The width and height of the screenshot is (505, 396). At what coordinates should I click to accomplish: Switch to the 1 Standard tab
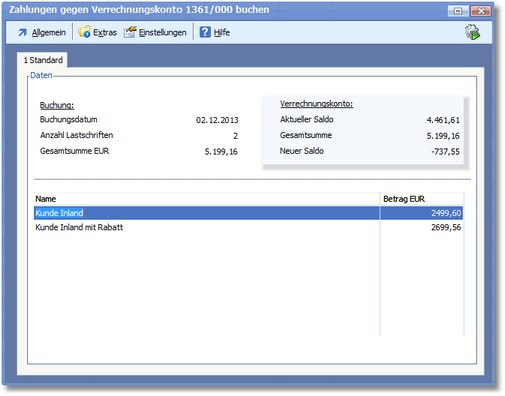tap(43, 60)
